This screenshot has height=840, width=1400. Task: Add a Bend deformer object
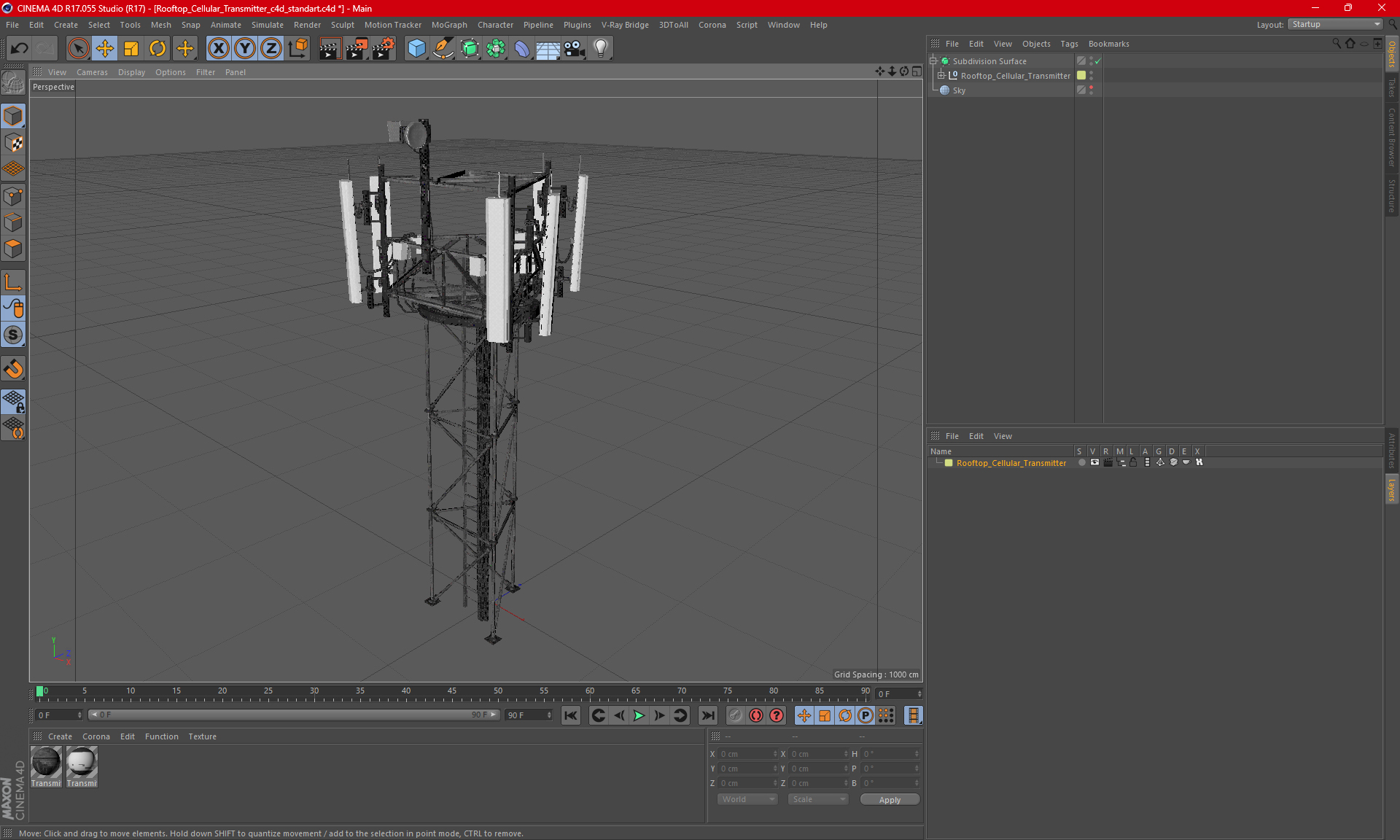522,49
